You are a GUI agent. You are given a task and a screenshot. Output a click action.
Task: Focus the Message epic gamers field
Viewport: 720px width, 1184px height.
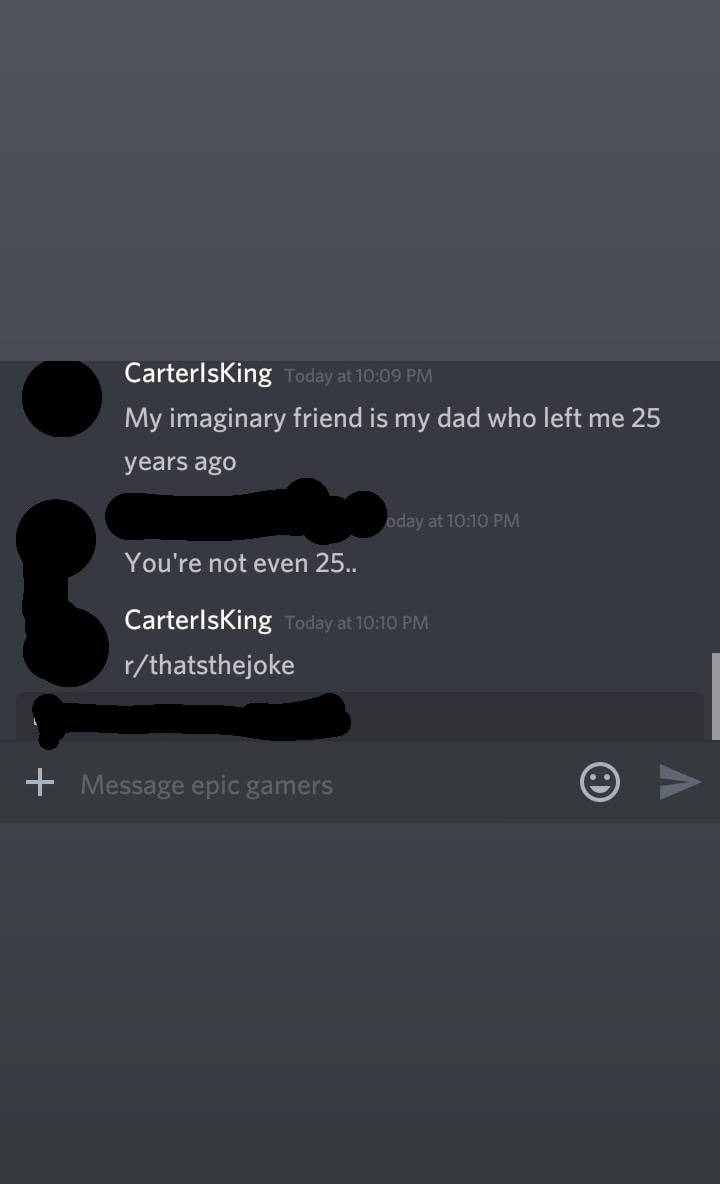click(x=317, y=785)
